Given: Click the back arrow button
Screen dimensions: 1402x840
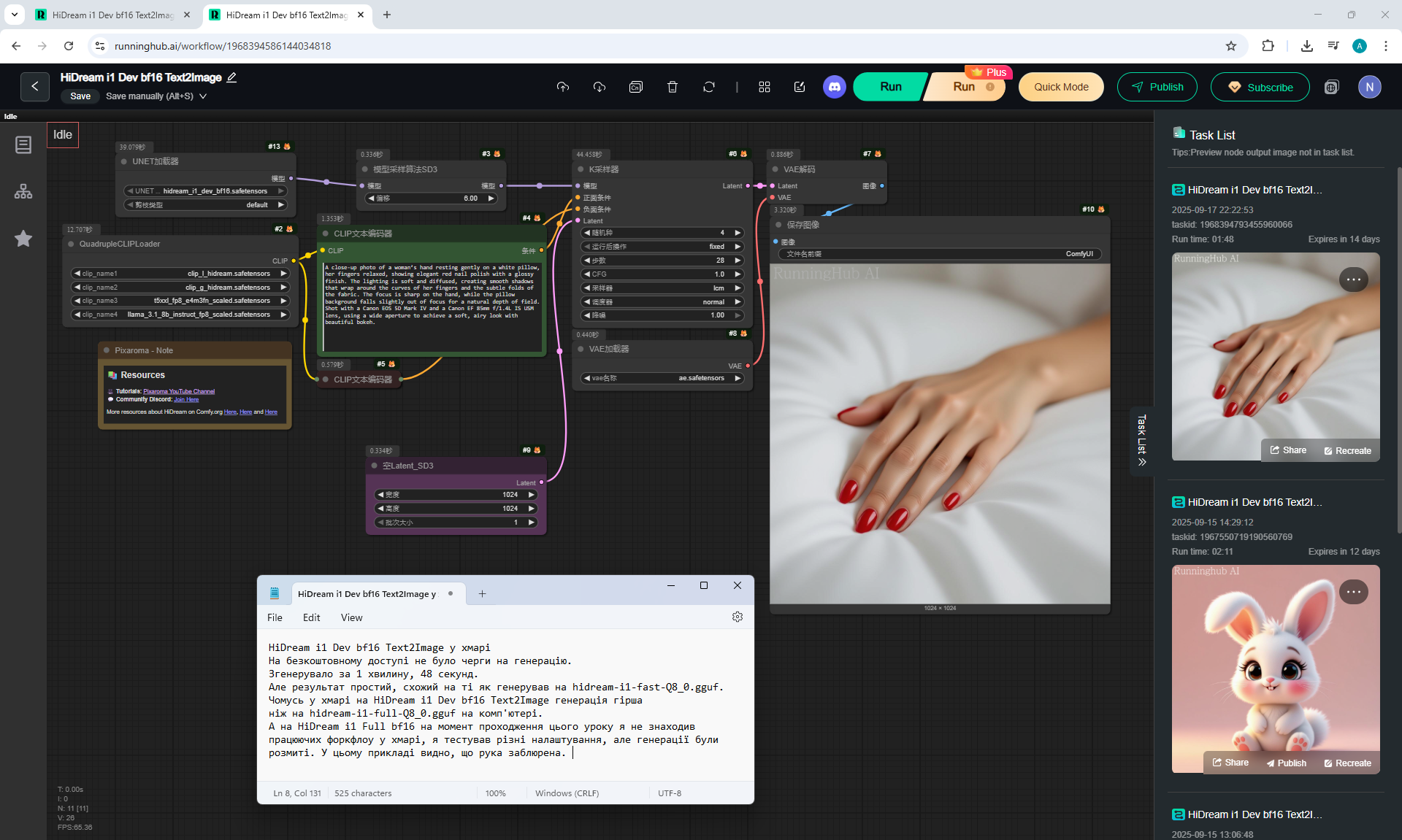Looking at the screenshot, I should pyautogui.click(x=35, y=87).
